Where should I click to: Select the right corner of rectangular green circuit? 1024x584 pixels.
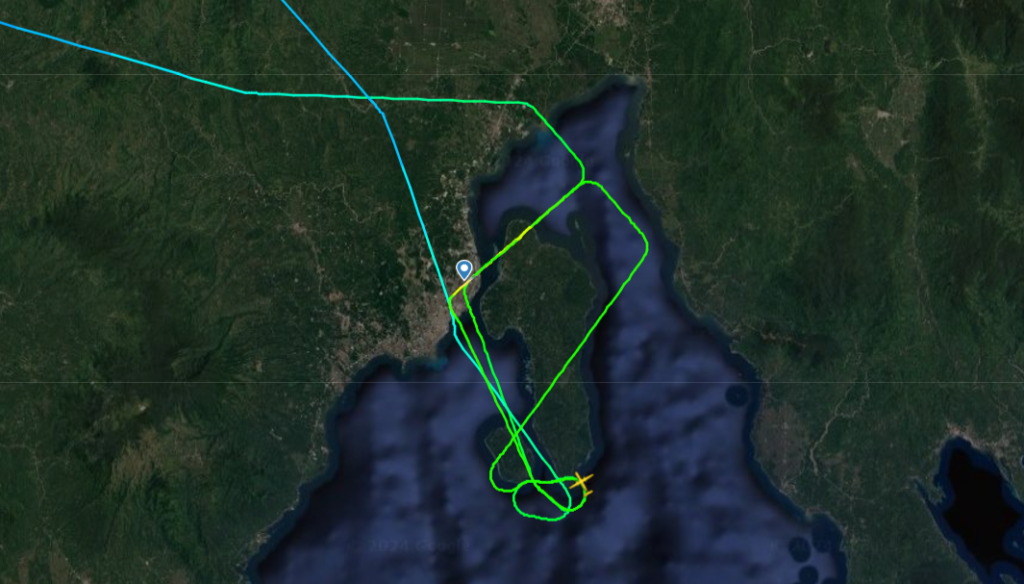pyautogui.click(x=643, y=247)
